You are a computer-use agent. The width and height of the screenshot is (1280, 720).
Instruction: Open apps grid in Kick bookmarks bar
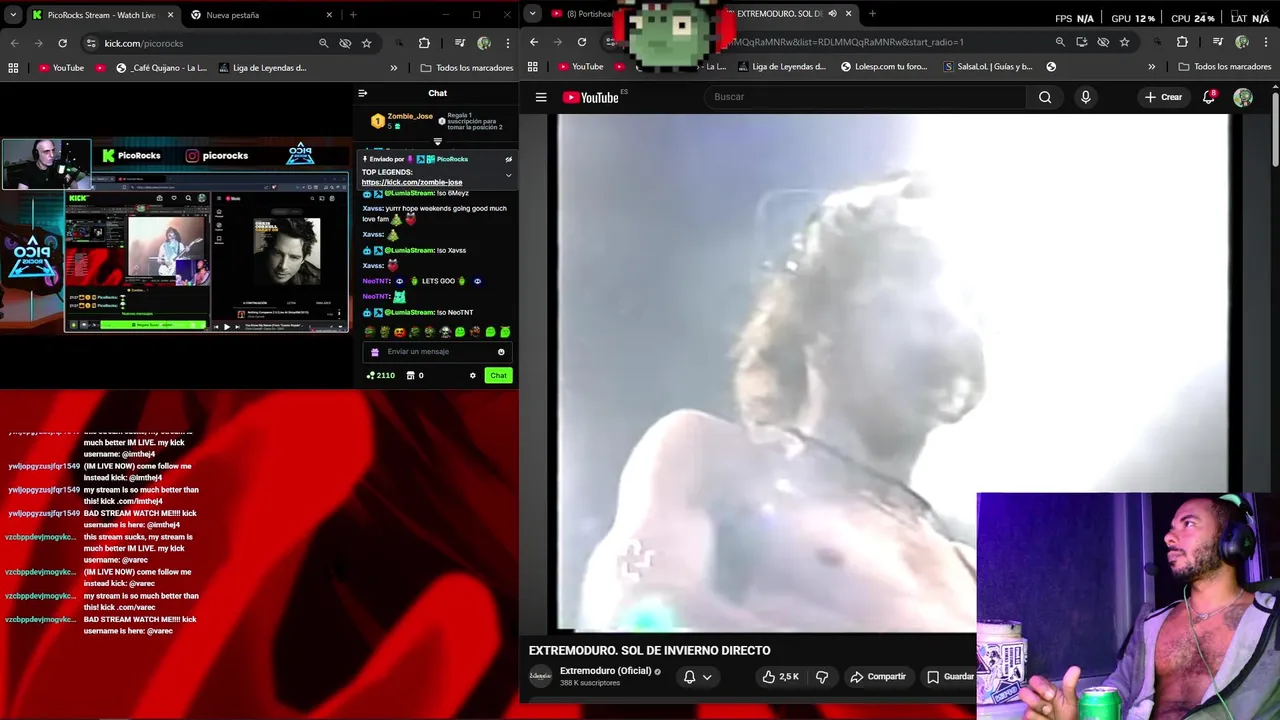13,68
